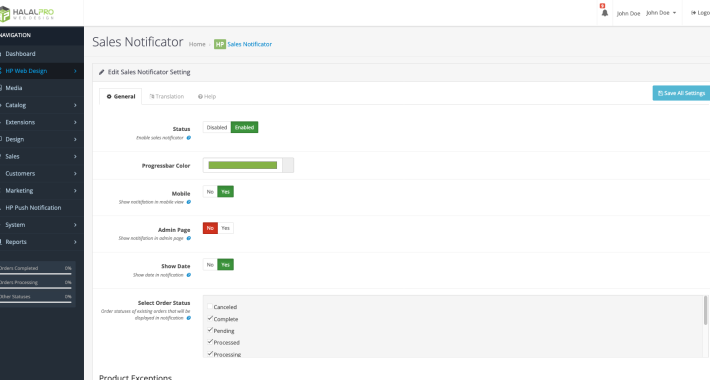Set Status to Disabled
The image size is (710, 380).
click(x=216, y=127)
